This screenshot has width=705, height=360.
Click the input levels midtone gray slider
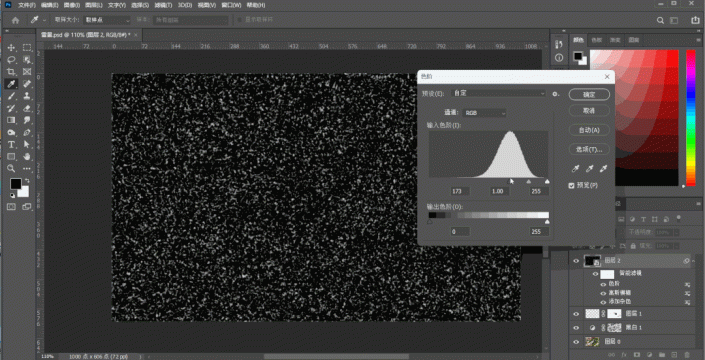(529, 182)
